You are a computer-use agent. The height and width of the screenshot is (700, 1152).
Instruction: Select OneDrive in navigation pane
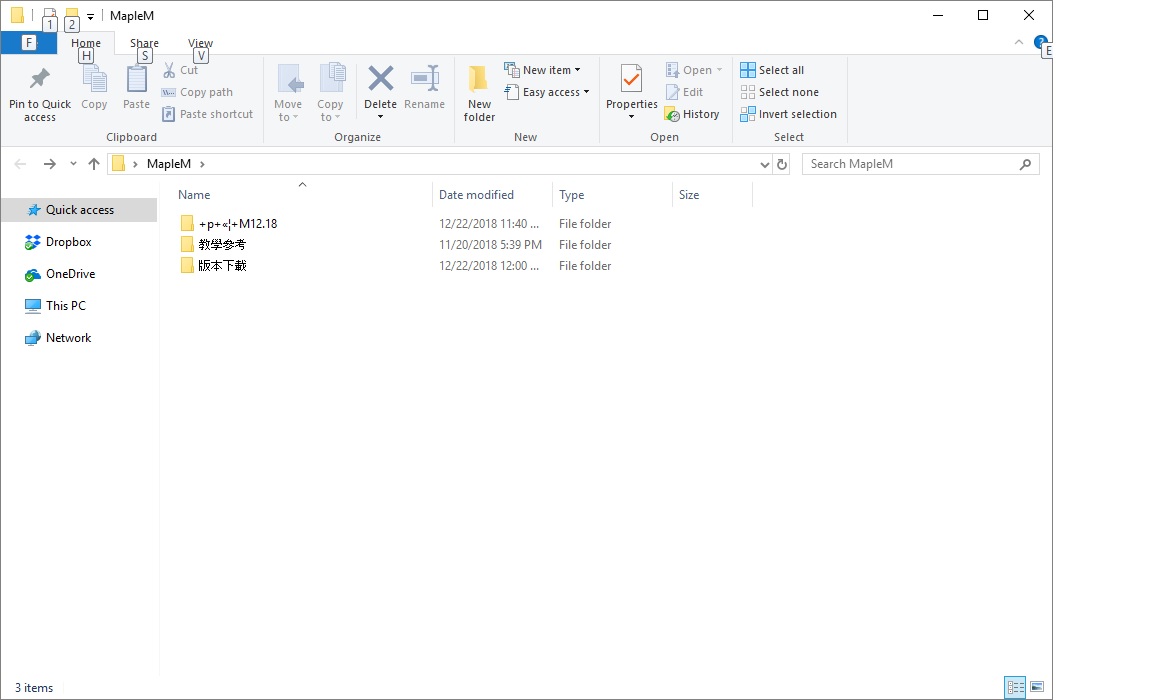(x=71, y=274)
